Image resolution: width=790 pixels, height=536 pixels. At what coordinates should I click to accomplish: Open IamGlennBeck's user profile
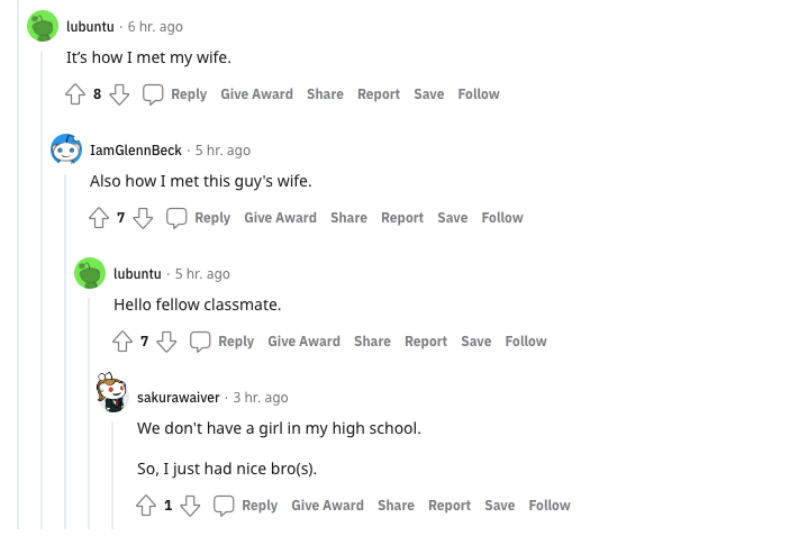(x=136, y=150)
